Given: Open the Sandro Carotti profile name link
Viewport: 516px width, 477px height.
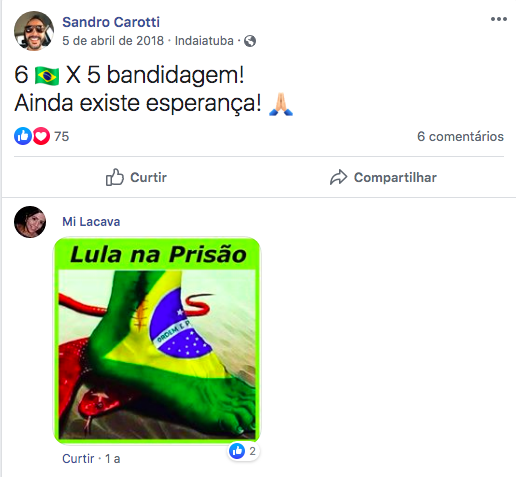Looking at the screenshot, I should click(x=111, y=22).
